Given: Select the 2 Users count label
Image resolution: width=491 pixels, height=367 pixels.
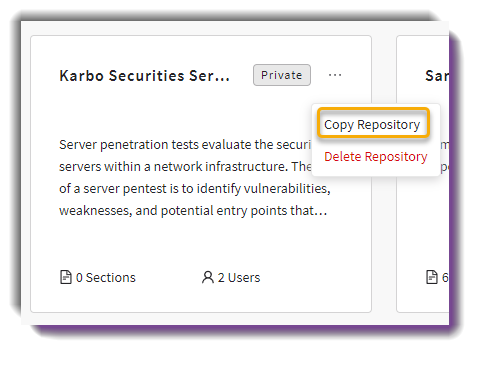Looking at the screenshot, I should (239, 278).
